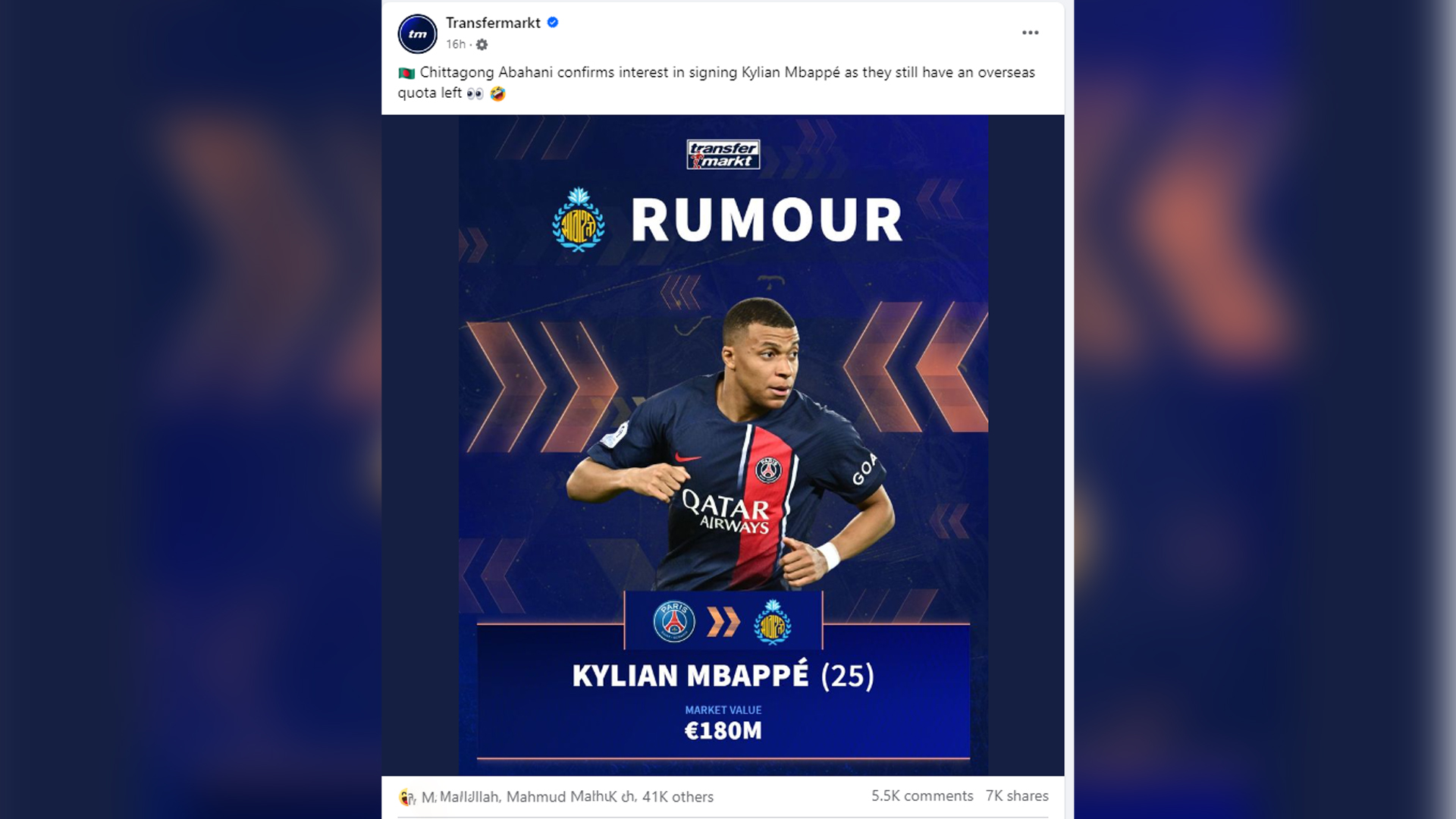
Task: Click the orange double-chevron transfer arrow
Action: [723, 622]
